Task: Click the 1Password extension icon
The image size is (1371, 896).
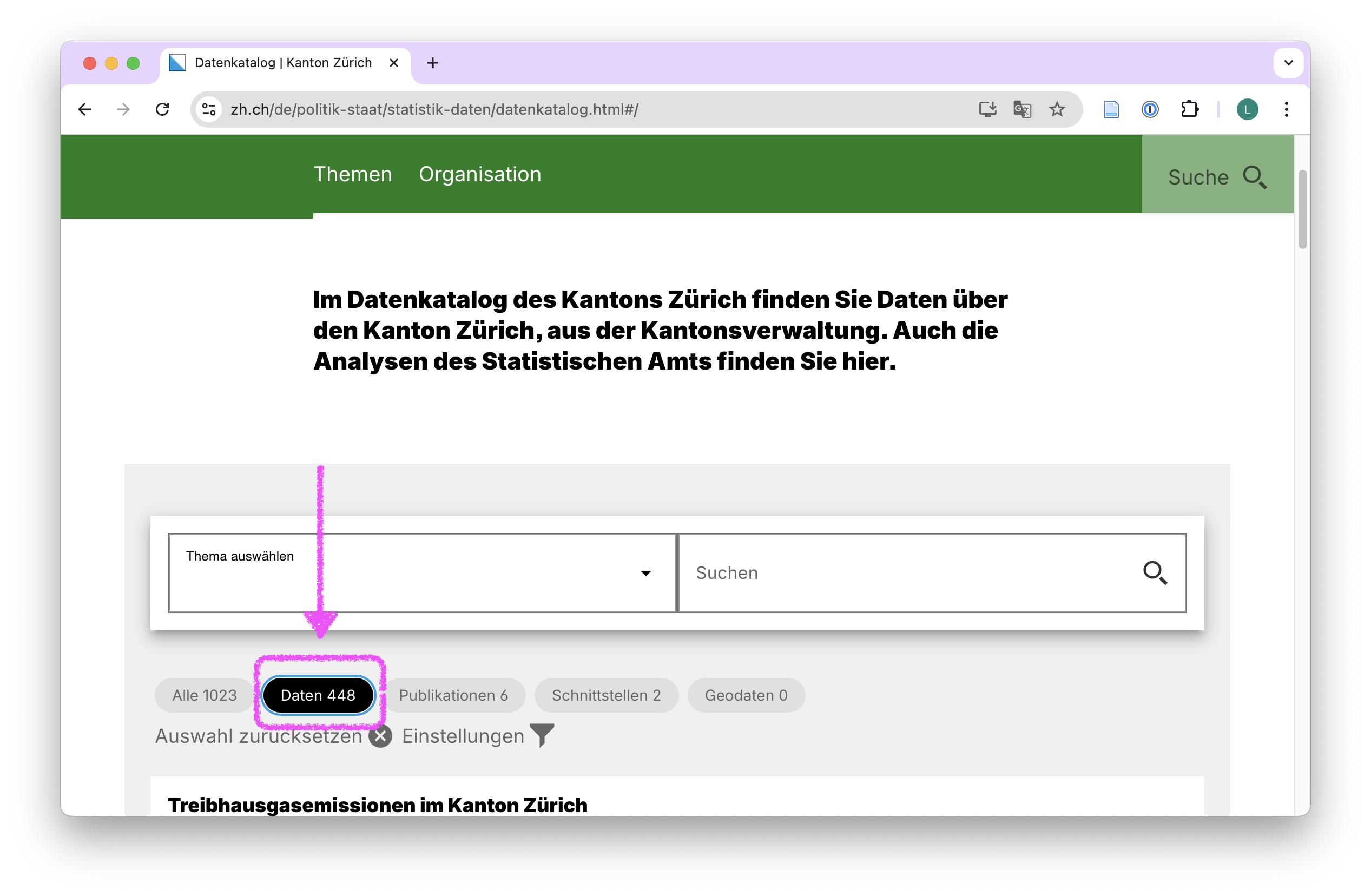Action: coord(1150,109)
